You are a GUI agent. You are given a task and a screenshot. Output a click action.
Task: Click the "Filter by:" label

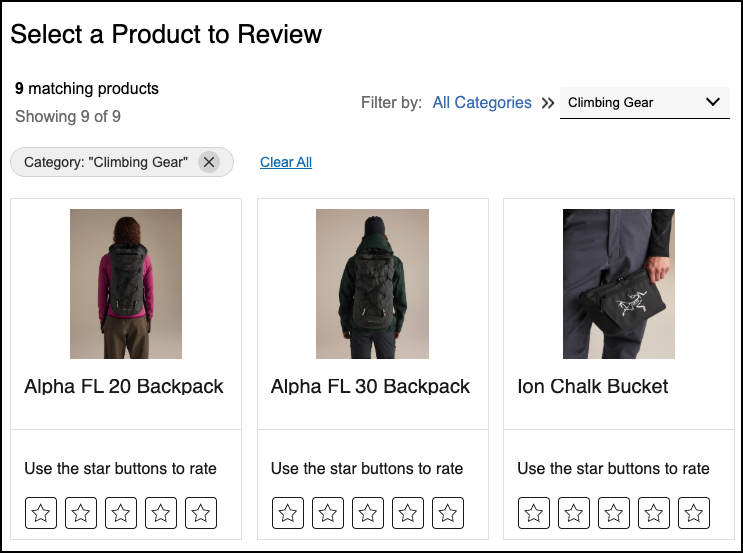[391, 102]
